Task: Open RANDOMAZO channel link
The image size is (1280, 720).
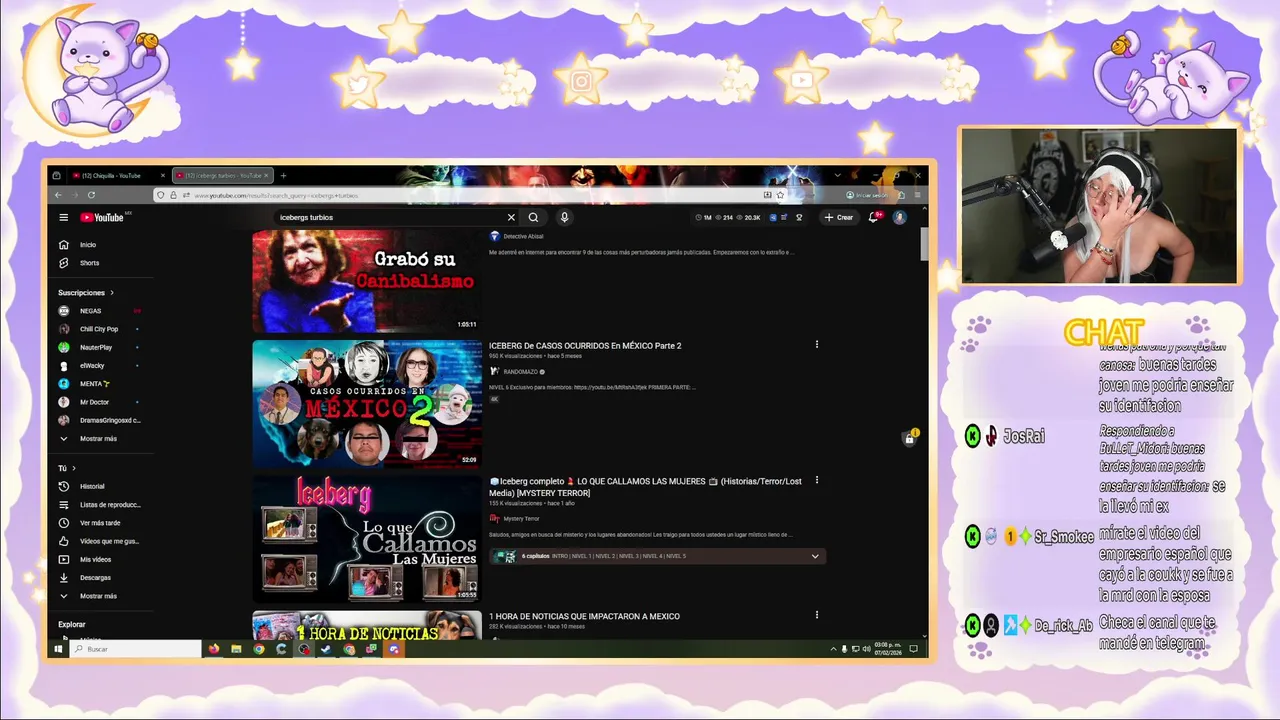Action: pyautogui.click(x=520, y=372)
